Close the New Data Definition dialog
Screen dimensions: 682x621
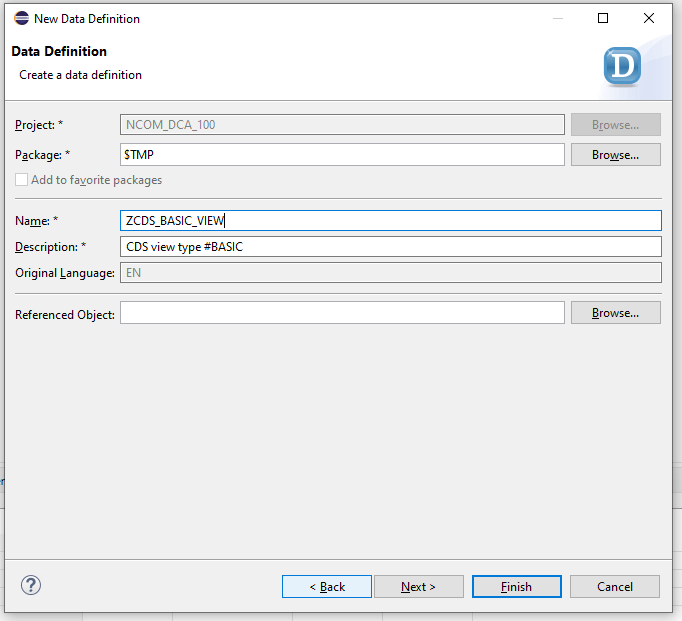pyautogui.click(x=649, y=19)
